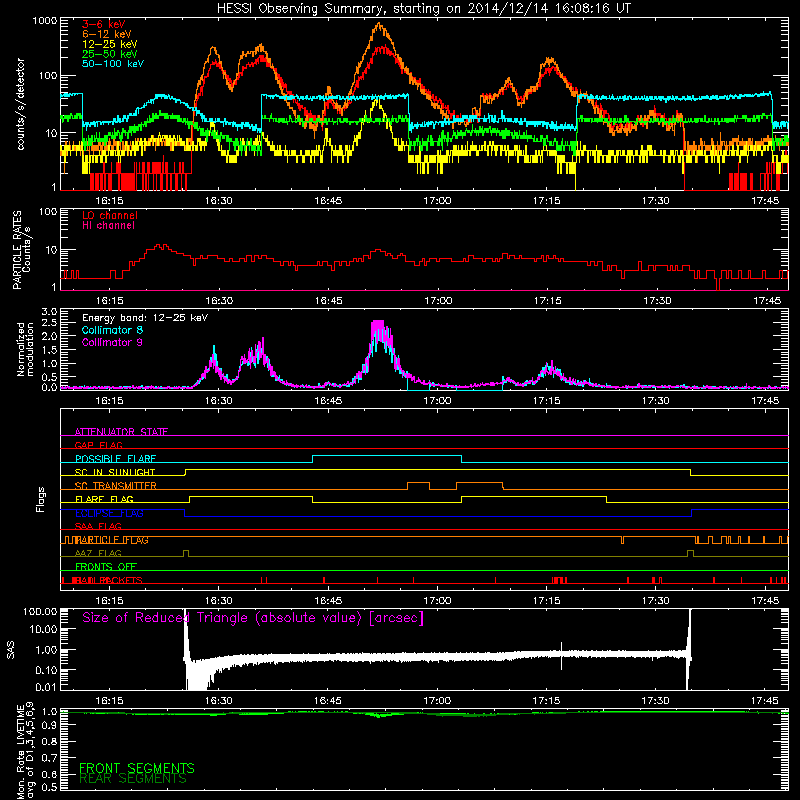
Task: Click the 'SC IN SUNLIGHT' flag label
Action: [x=115, y=472]
